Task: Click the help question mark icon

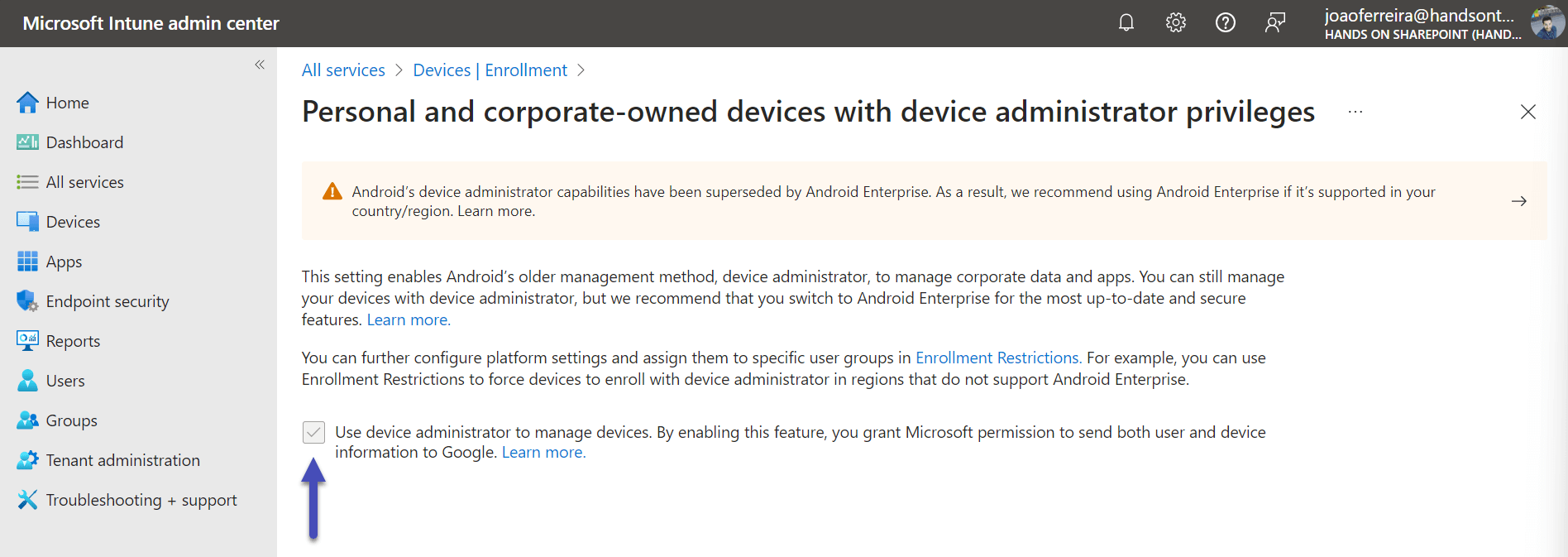Action: pos(1225,23)
